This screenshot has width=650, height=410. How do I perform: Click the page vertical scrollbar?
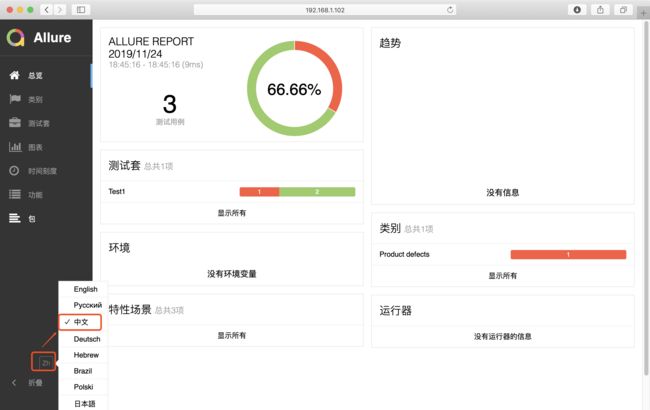tap(646, 199)
